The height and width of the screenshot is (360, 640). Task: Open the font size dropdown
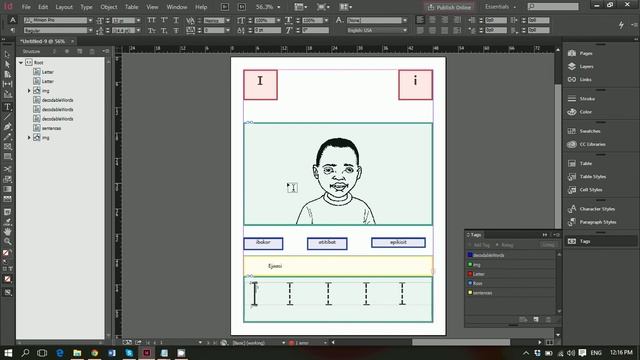click(138, 20)
